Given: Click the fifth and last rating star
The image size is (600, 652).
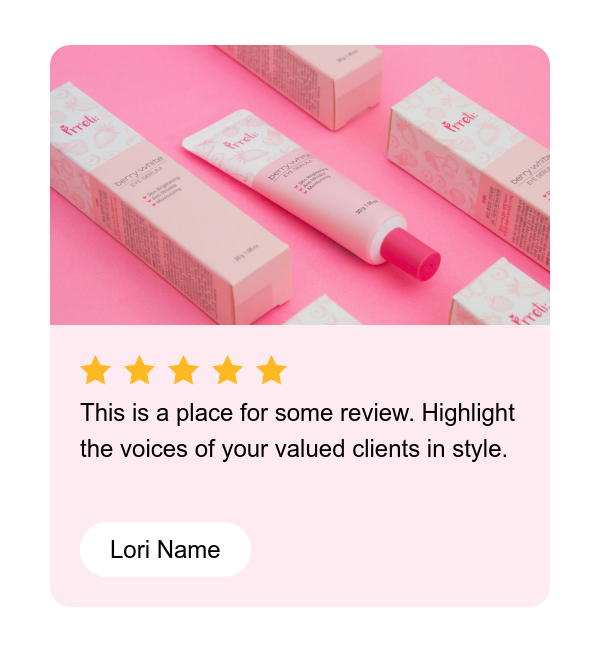Looking at the screenshot, I should pos(272,370).
